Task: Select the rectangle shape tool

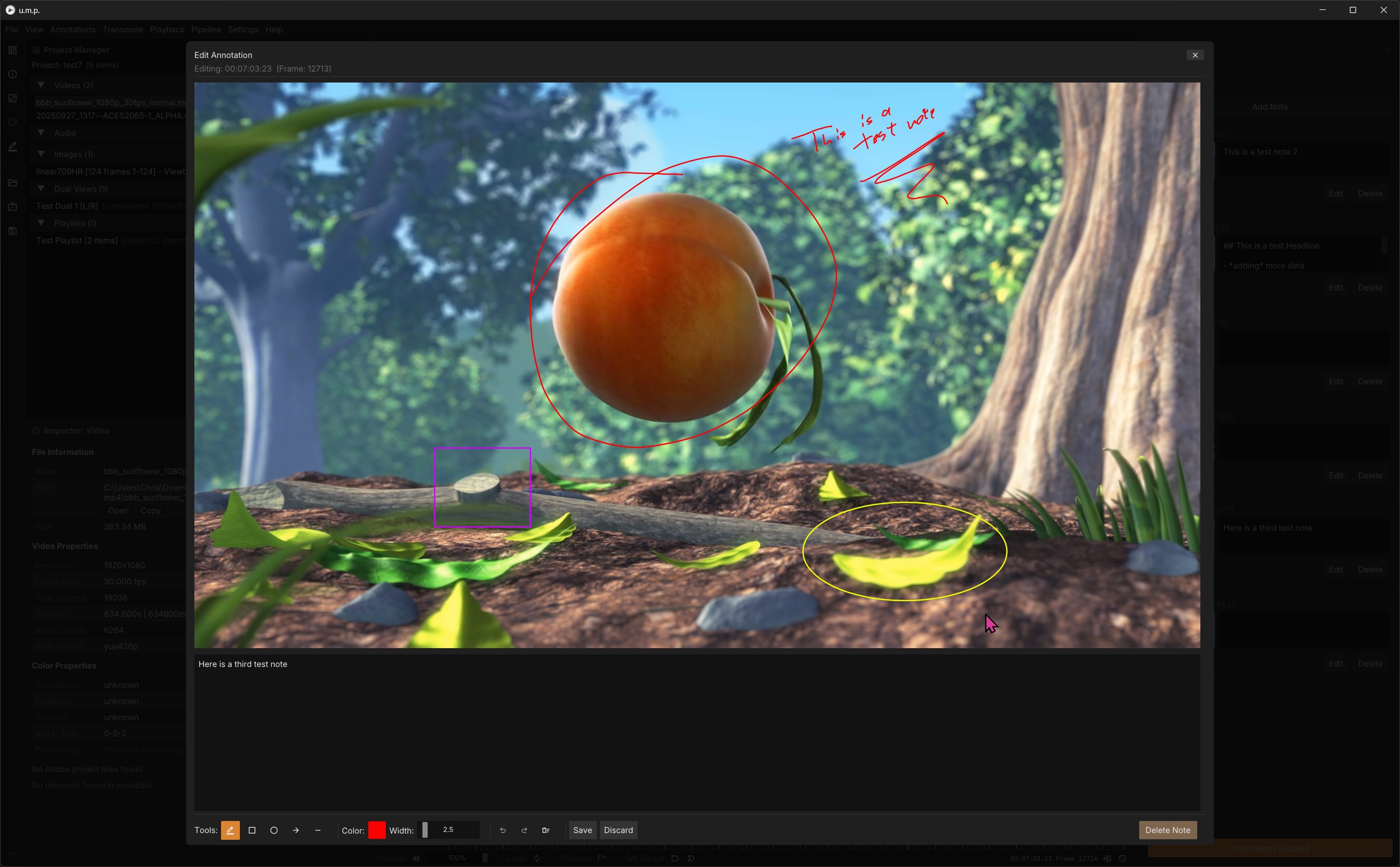Action: [x=252, y=830]
